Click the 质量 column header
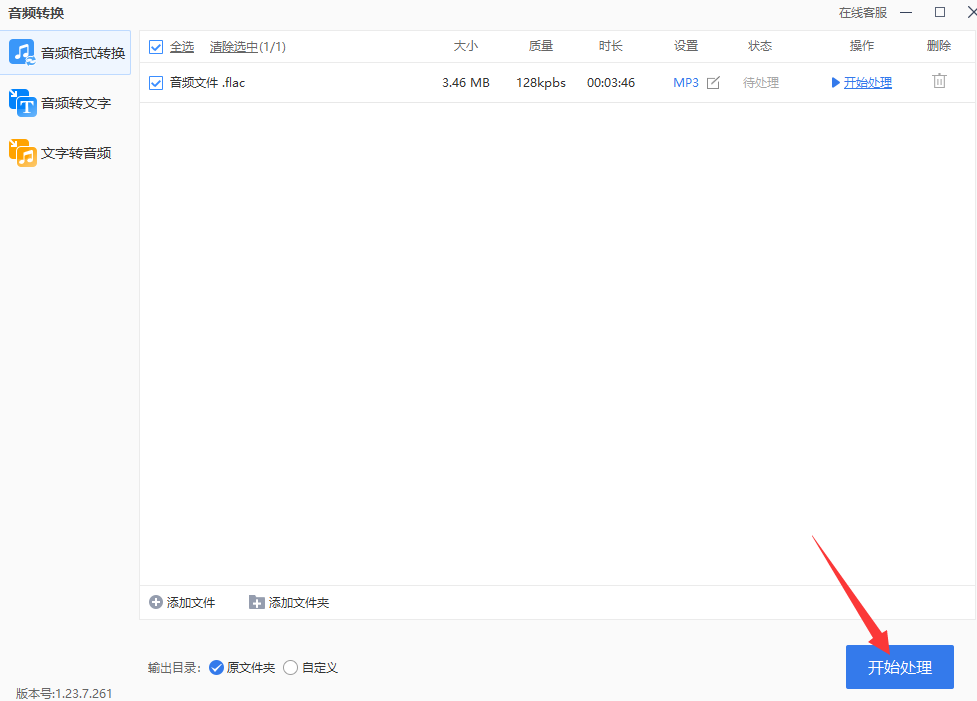This screenshot has height=701, width=977. coord(541,45)
